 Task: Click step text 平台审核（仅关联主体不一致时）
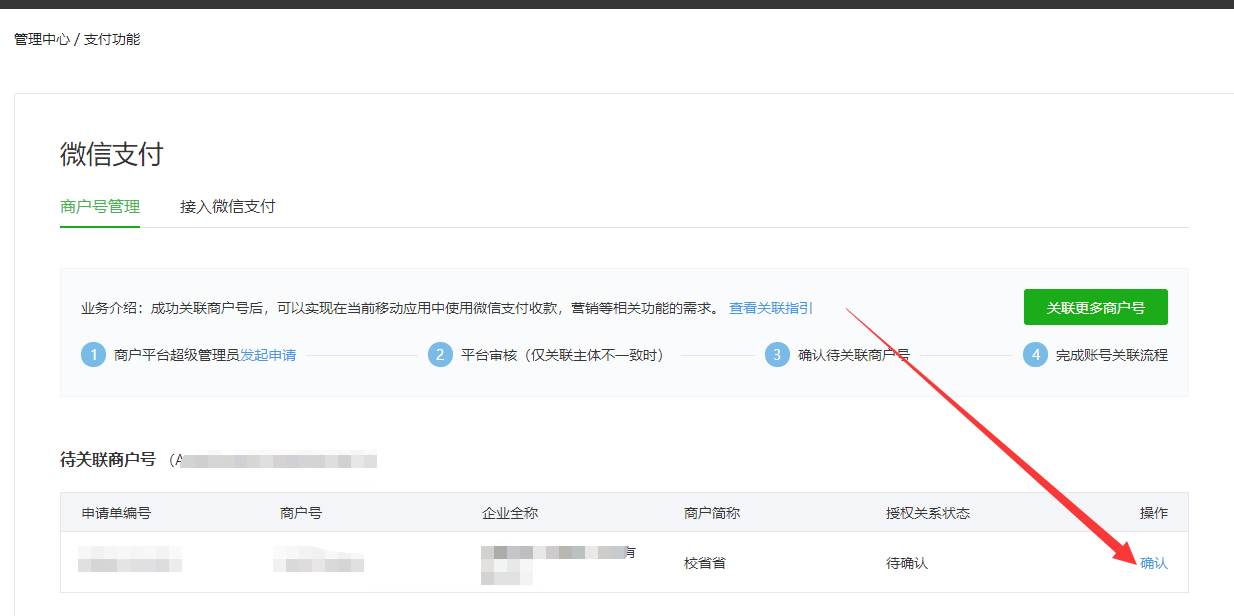[x=563, y=355]
